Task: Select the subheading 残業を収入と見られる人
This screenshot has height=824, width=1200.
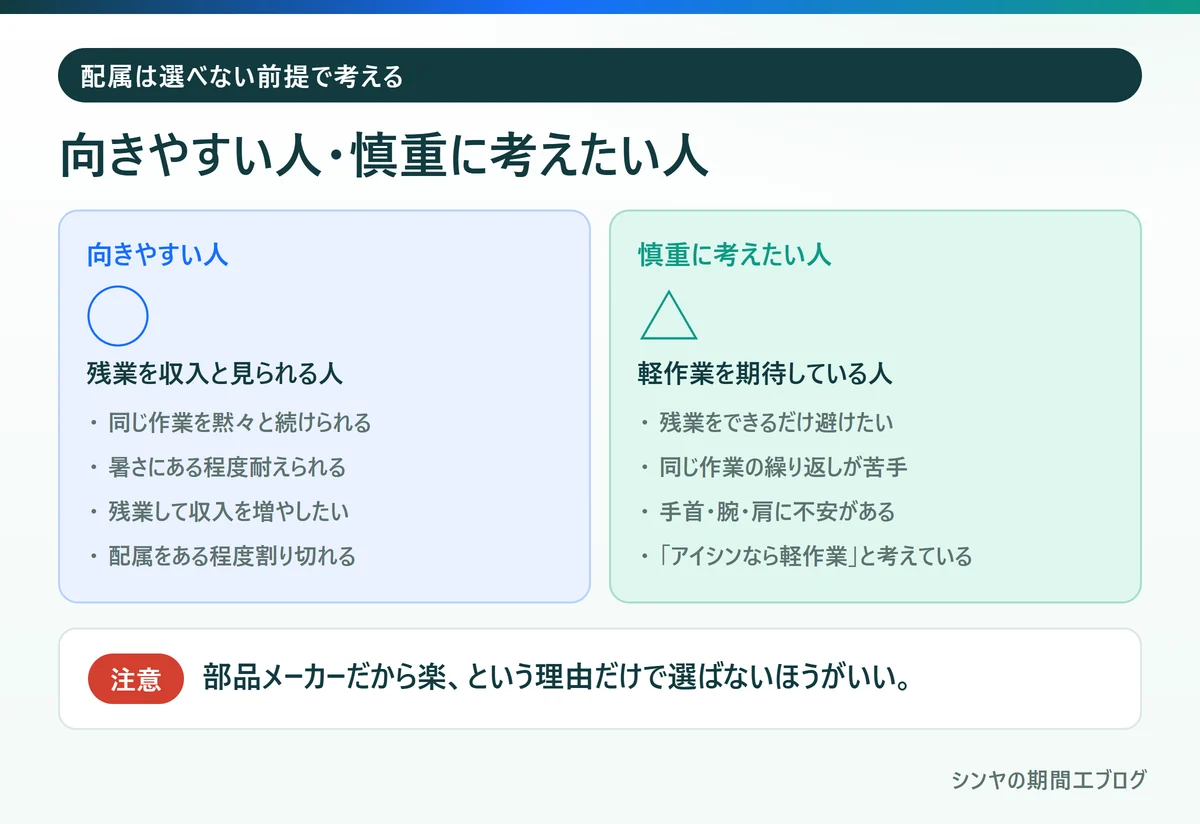Action: (215, 374)
